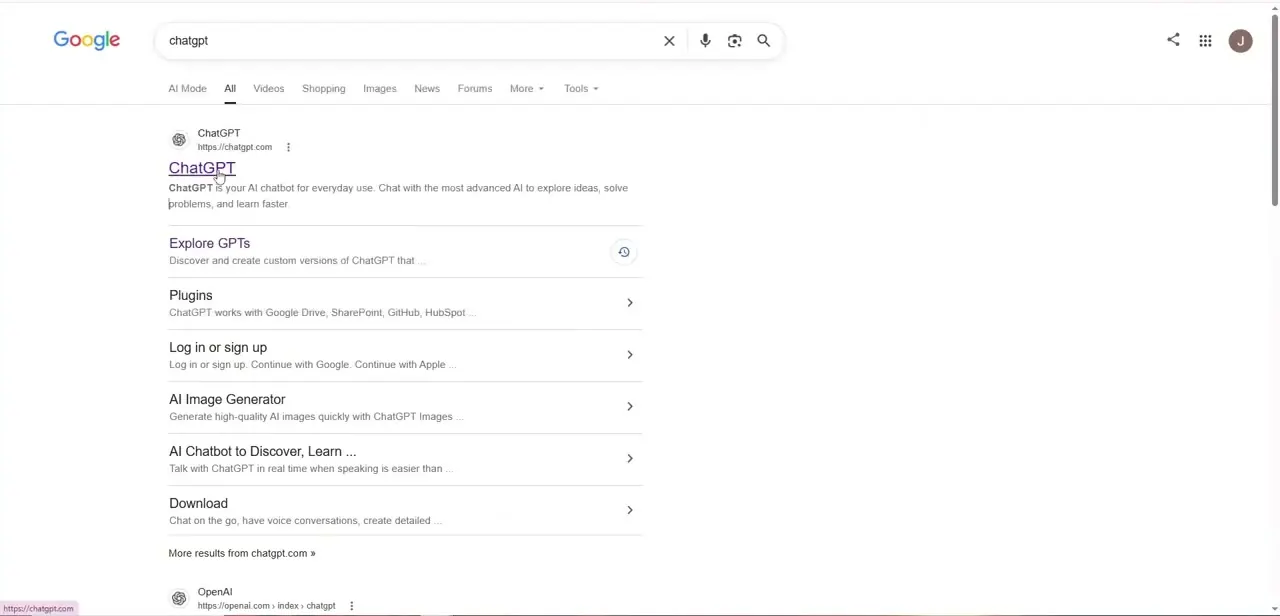
Task: Open Log in or sign up link
Action: pos(218,347)
